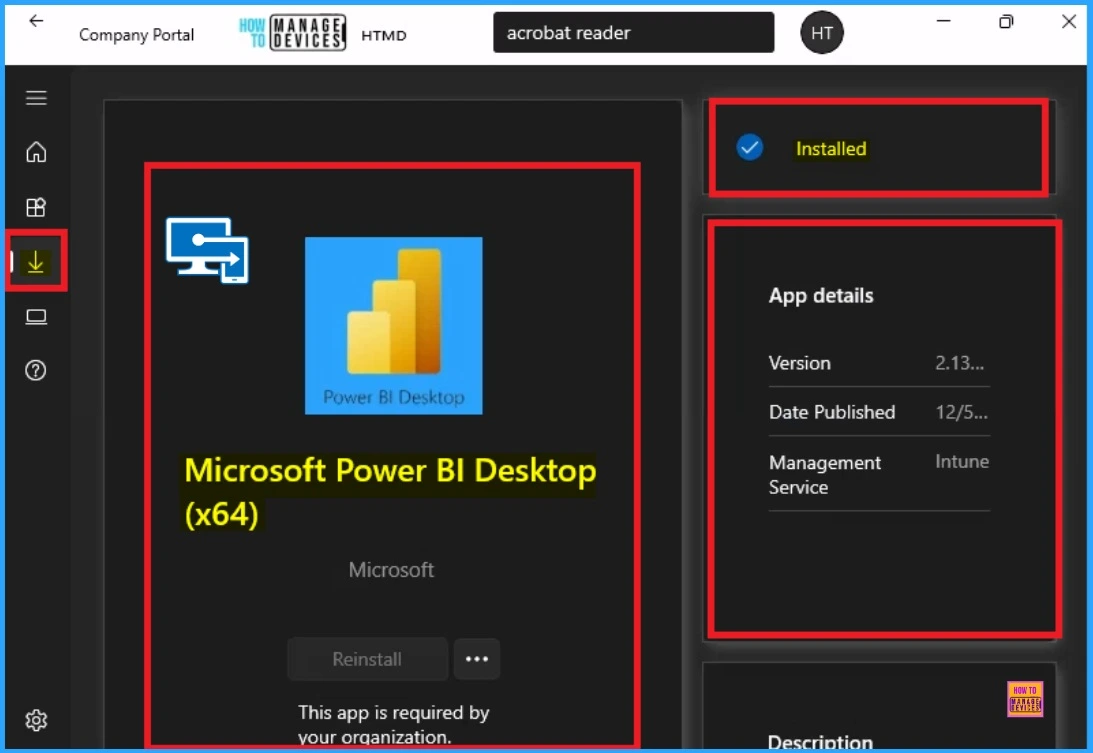Screen dimensions: 1093x753
Task: Expand the hamburger navigation menu
Action: pyautogui.click(x=36, y=98)
